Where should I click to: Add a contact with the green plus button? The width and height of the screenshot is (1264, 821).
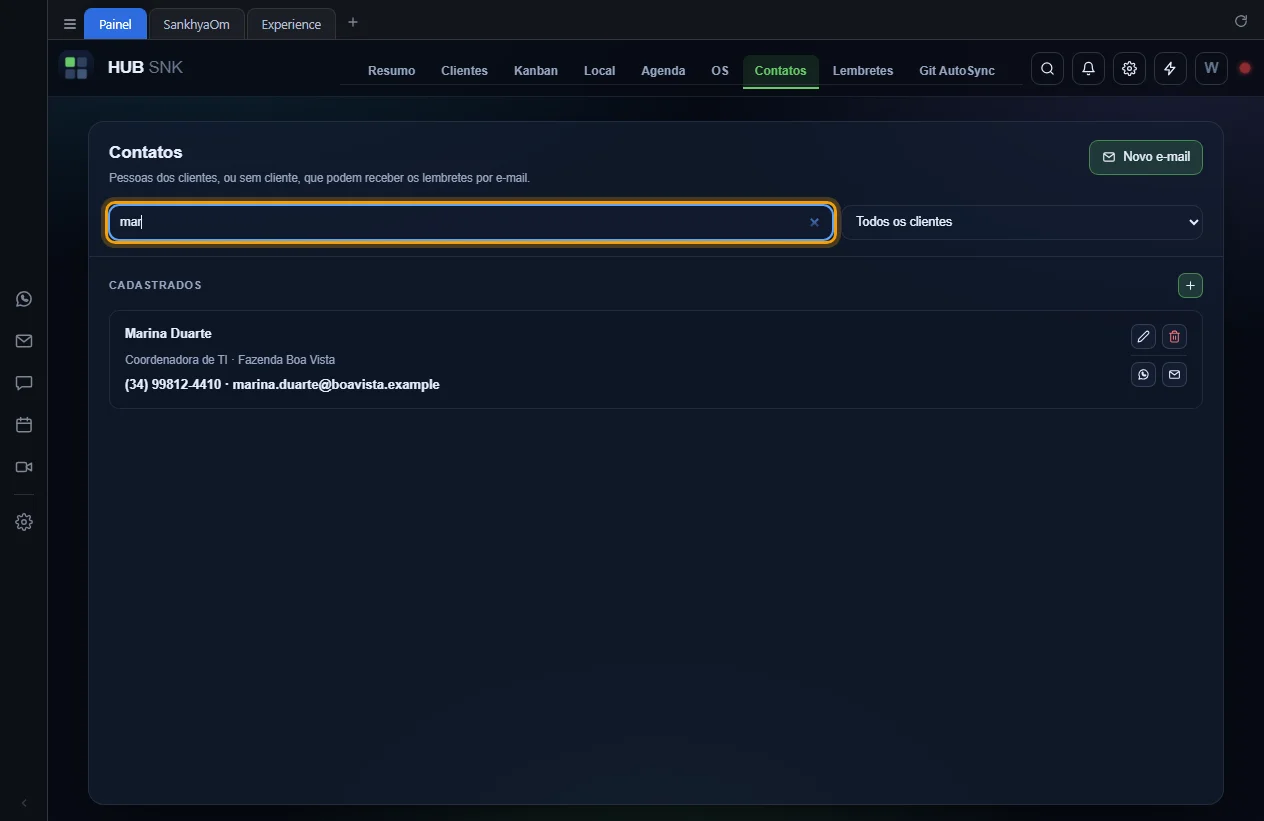[1190, 286]
